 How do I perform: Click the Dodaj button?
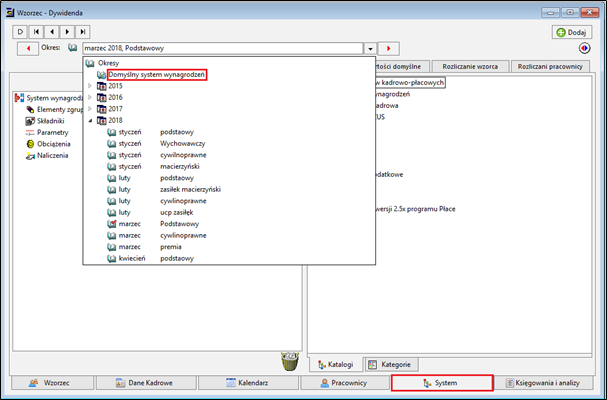tap(572, 33)
